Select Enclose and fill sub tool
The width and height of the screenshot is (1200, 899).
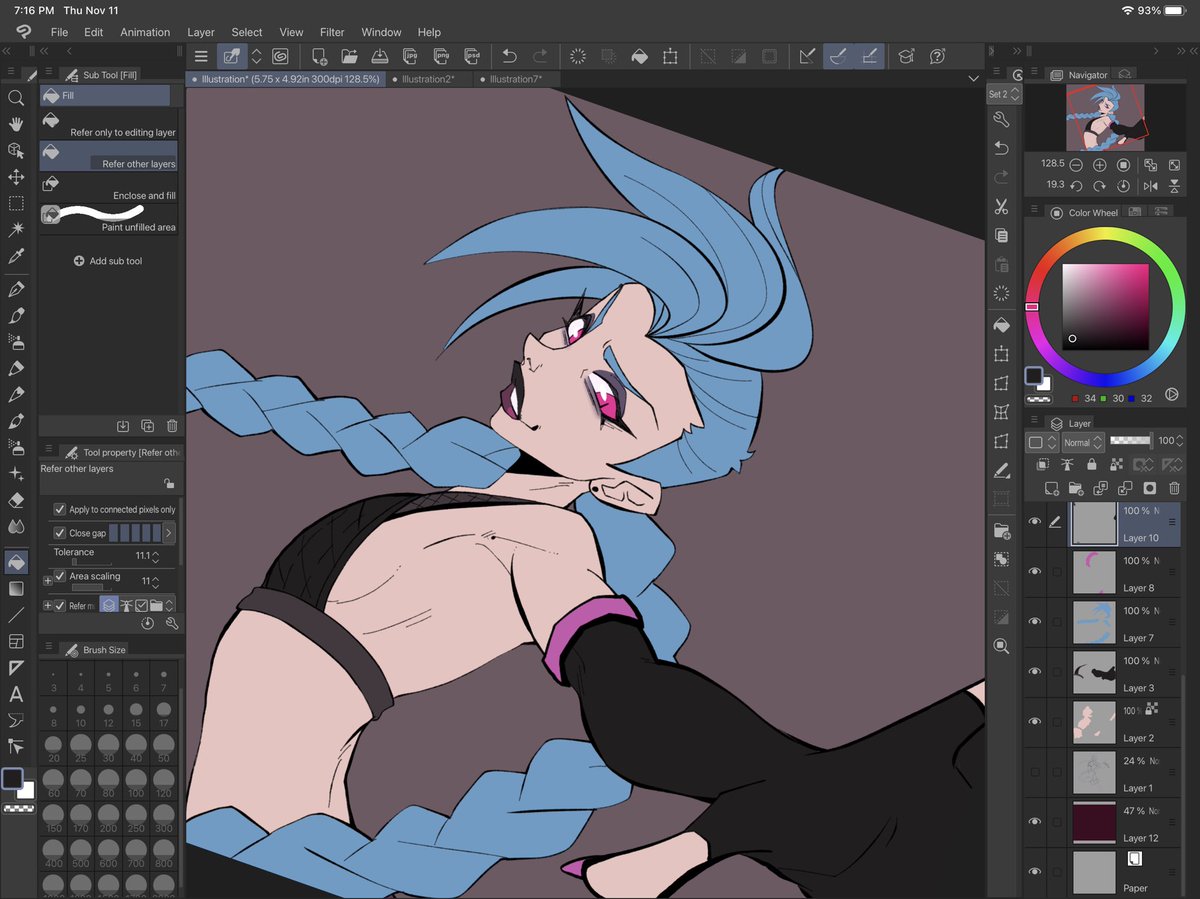(x=108, y=189)
